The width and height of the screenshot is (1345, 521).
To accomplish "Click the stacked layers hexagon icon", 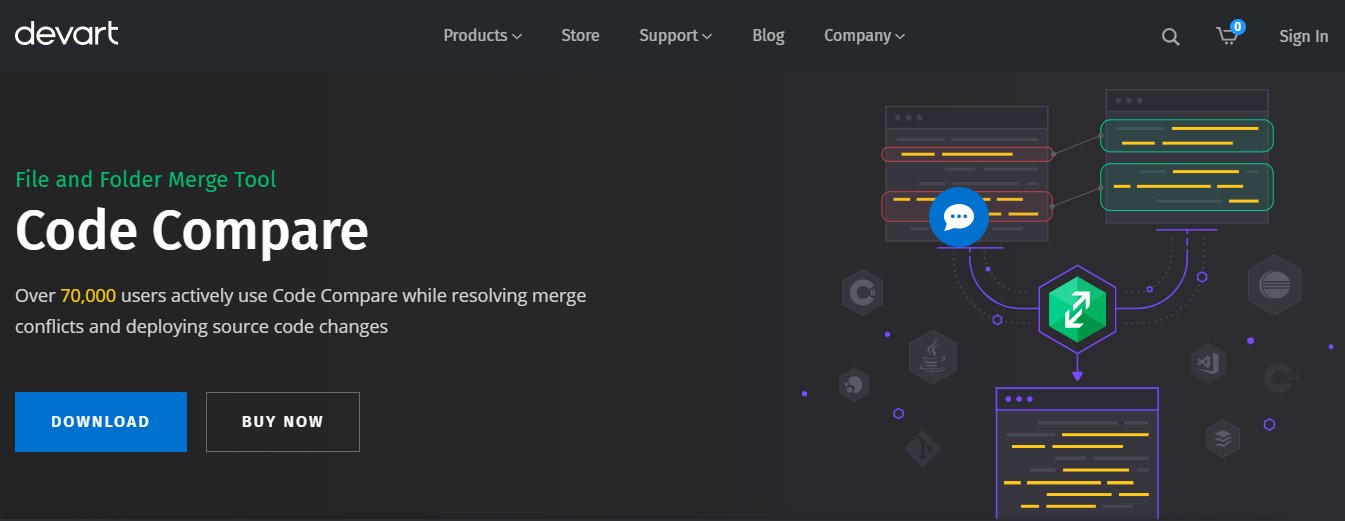I will point(1222,438).
